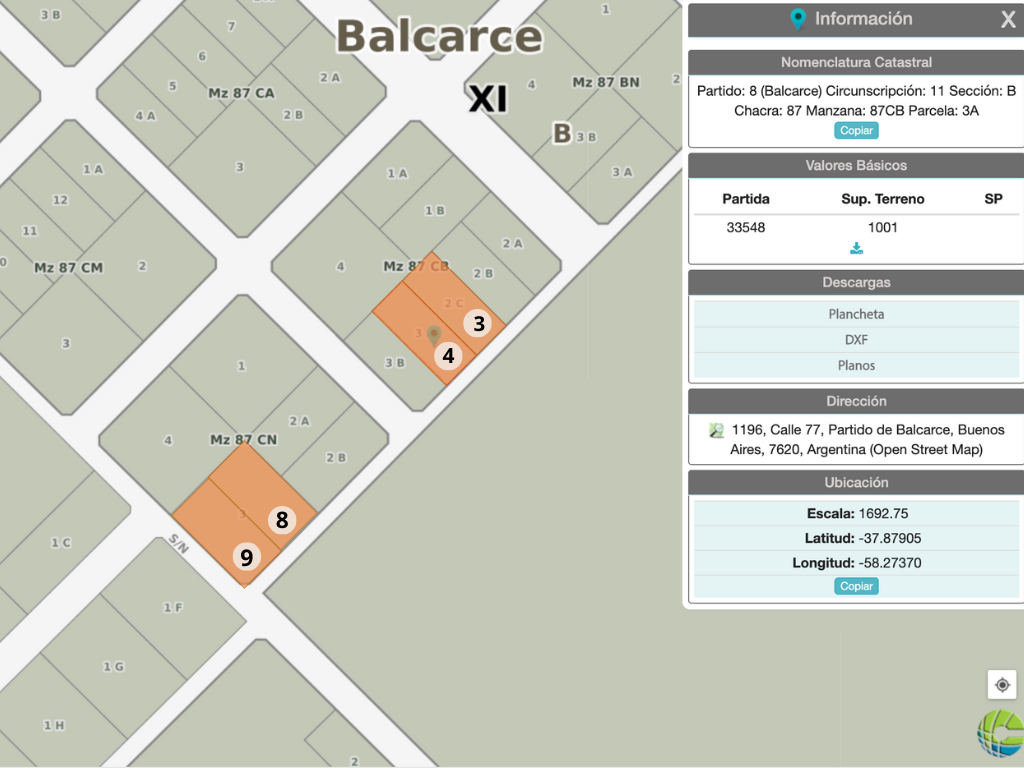Select parcel 2 B in block Mz 87 CN
The width and height of the screenshot is (1024, 768).
(335, 458)
